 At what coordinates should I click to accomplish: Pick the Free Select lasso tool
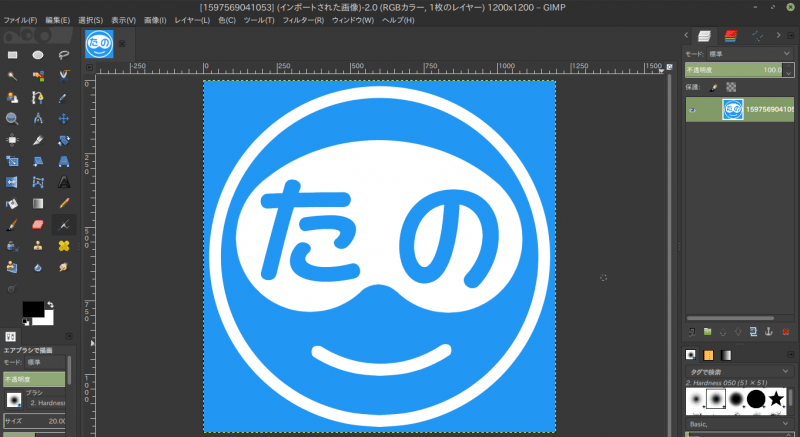click(x=63, y=54)
